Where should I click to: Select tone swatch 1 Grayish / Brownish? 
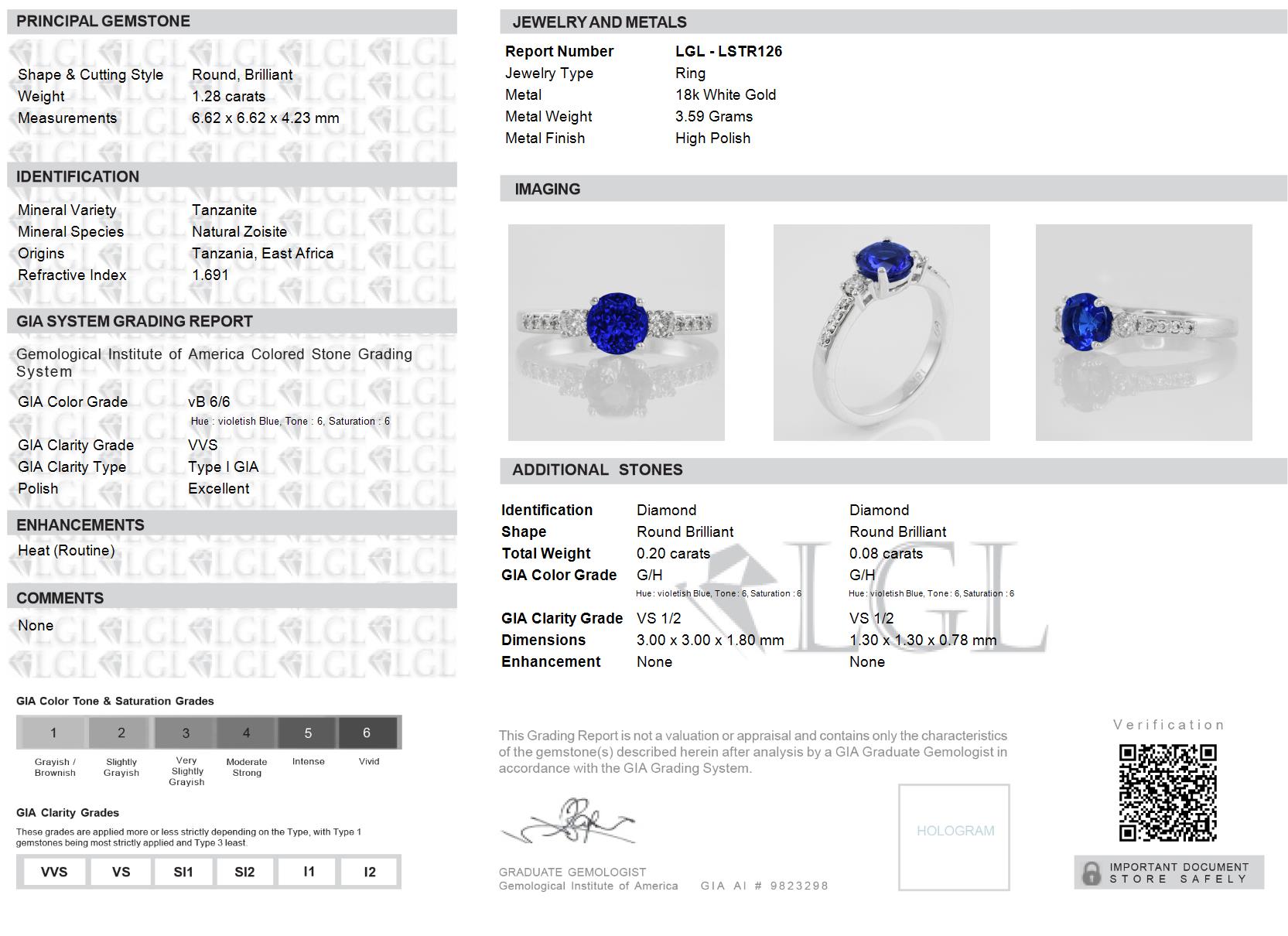point(53,733)
